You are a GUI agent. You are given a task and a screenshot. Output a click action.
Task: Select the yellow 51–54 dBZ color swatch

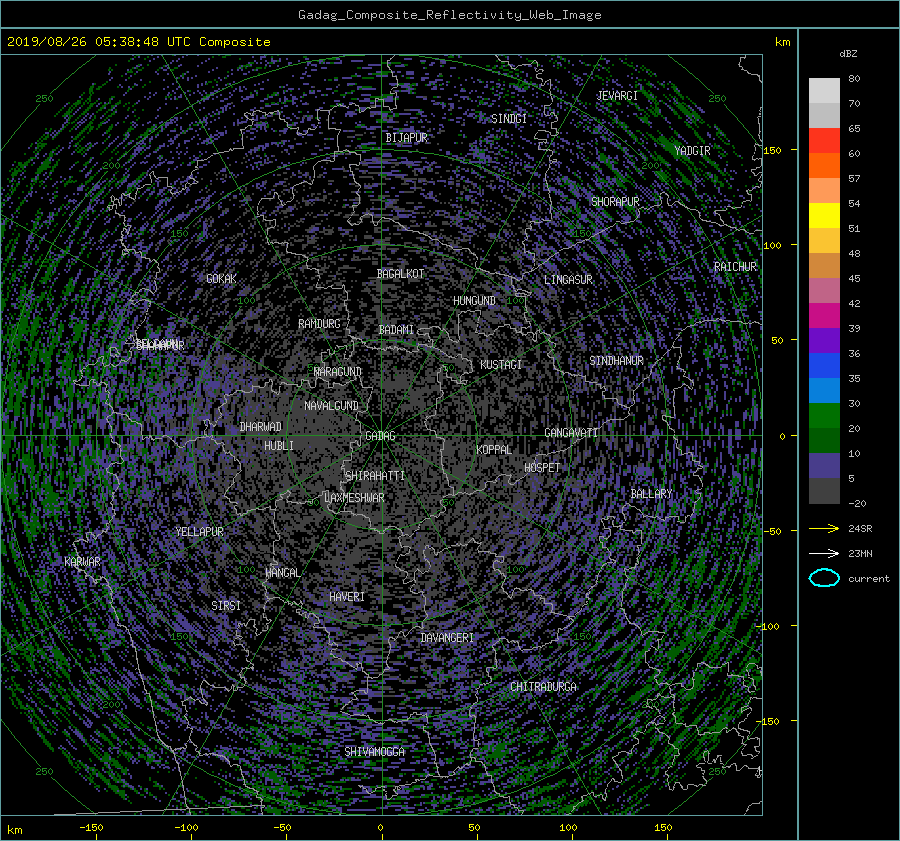point(824,216)
